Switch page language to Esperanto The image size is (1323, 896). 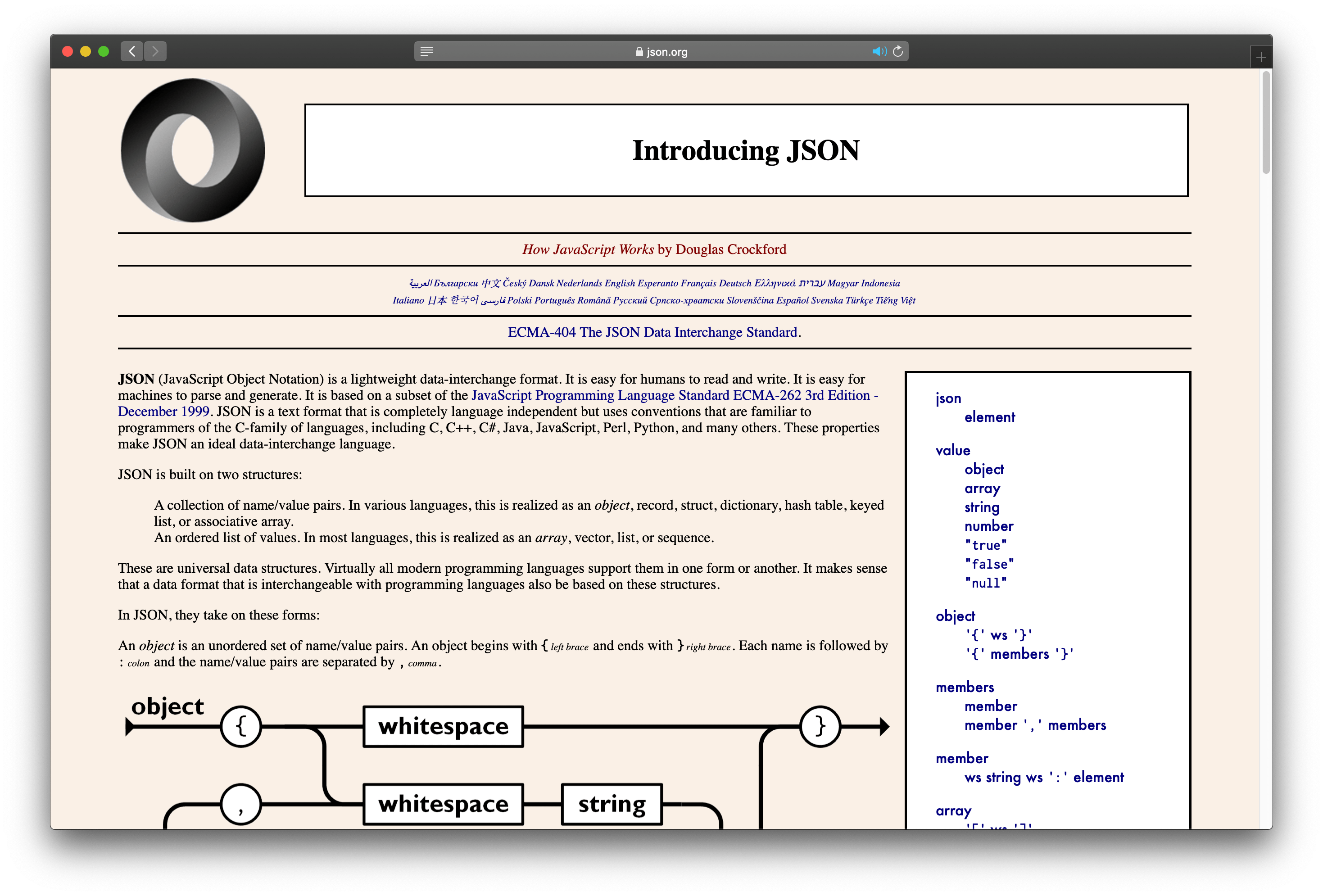[x=657, y=284]
